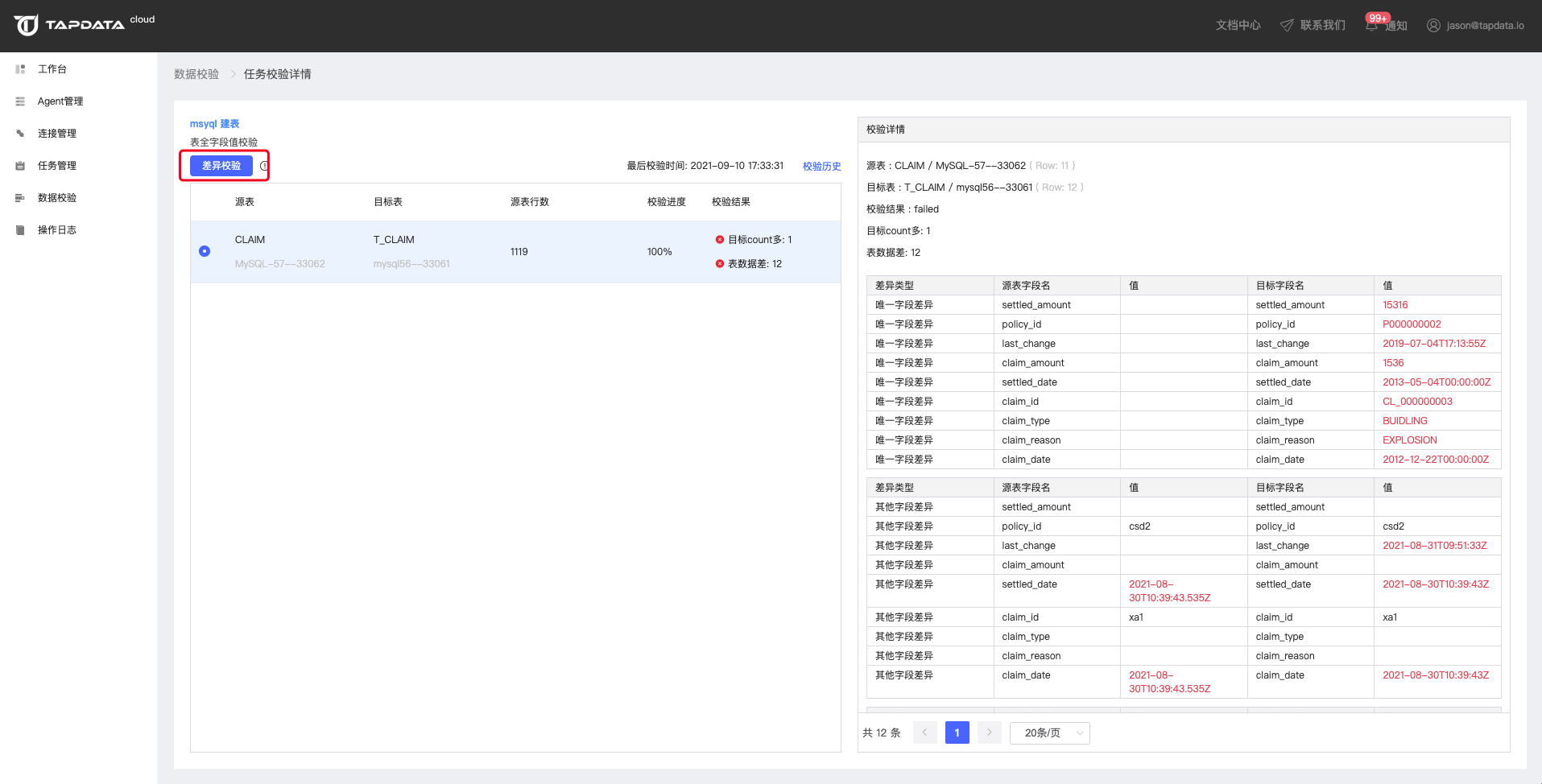Select page 1 in pagination
The image size is (1542, 784).
(x=957, y=732)
